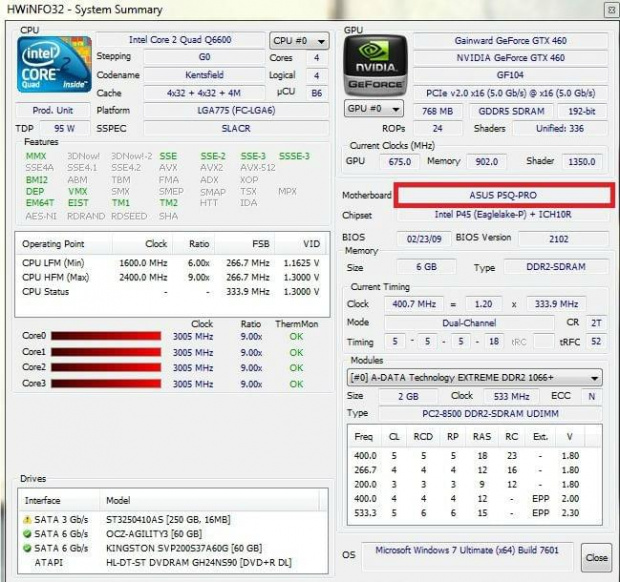The width and height of the screenshot is (620, 582).
Task: Click the Intel P45 chipset field
Action: [503, 214]
